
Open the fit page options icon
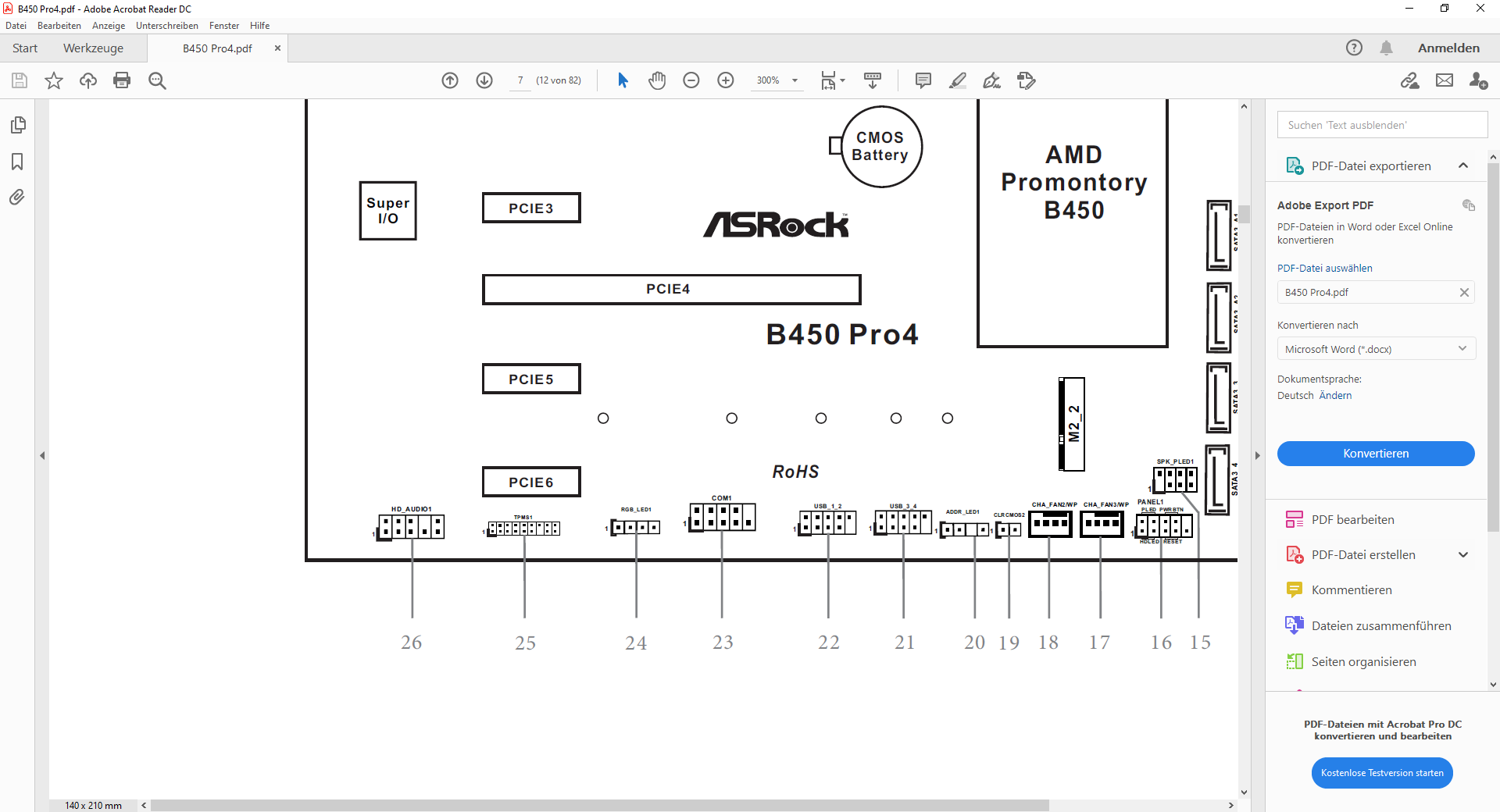pyautogui.click(x=833, y=80)
